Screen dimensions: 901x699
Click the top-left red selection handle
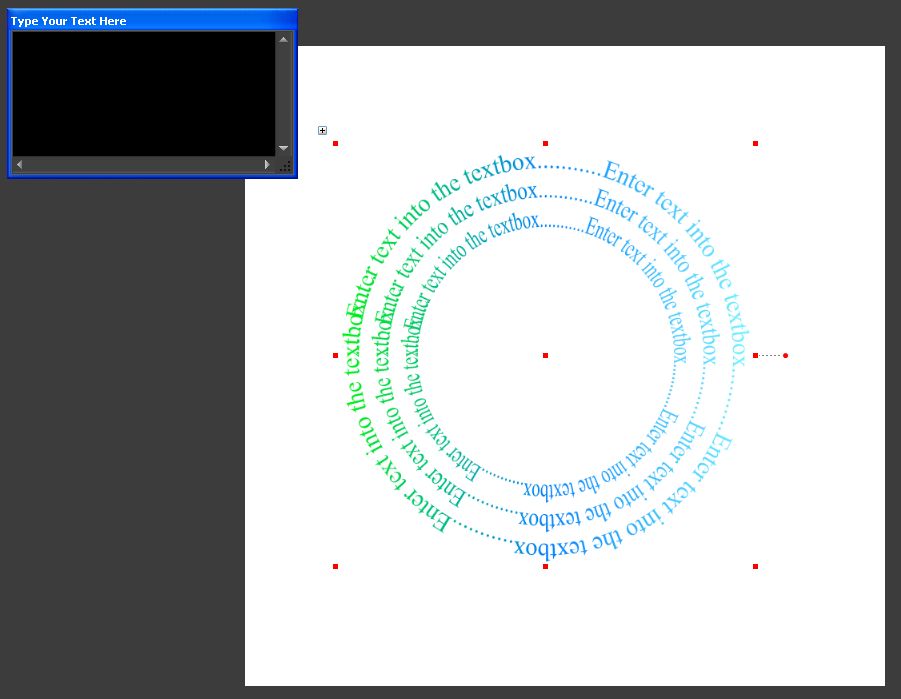click(x=335, y=144)
